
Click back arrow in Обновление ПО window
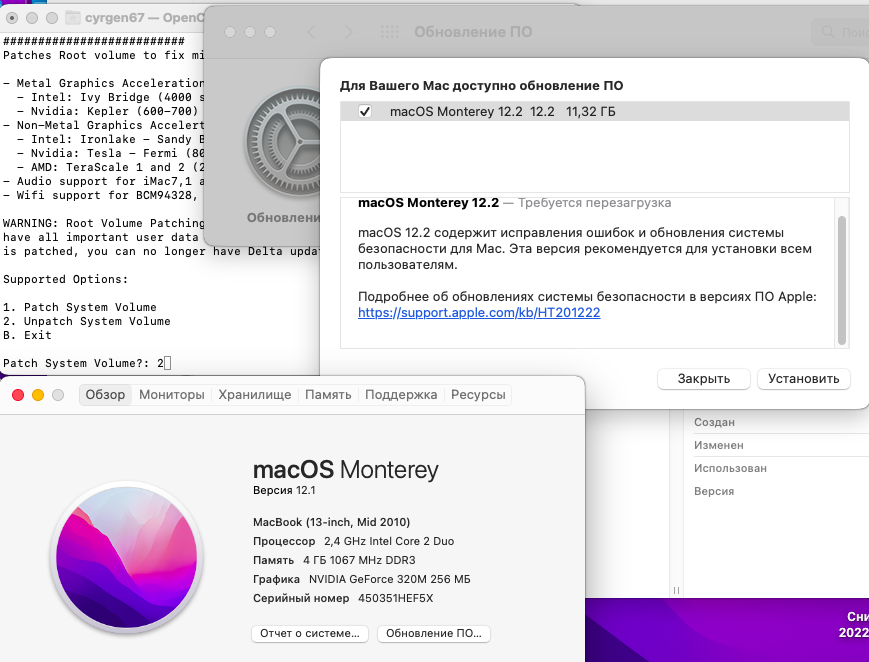click(x=311, y=32)
